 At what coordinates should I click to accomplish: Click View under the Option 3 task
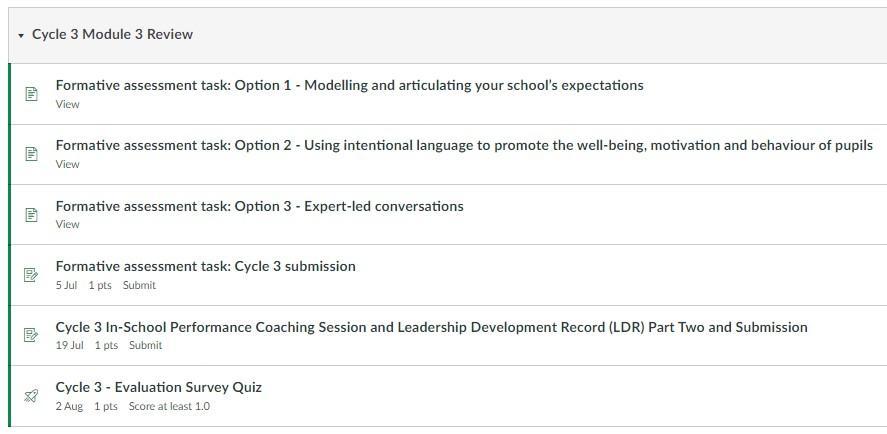[x=67, y=224]
